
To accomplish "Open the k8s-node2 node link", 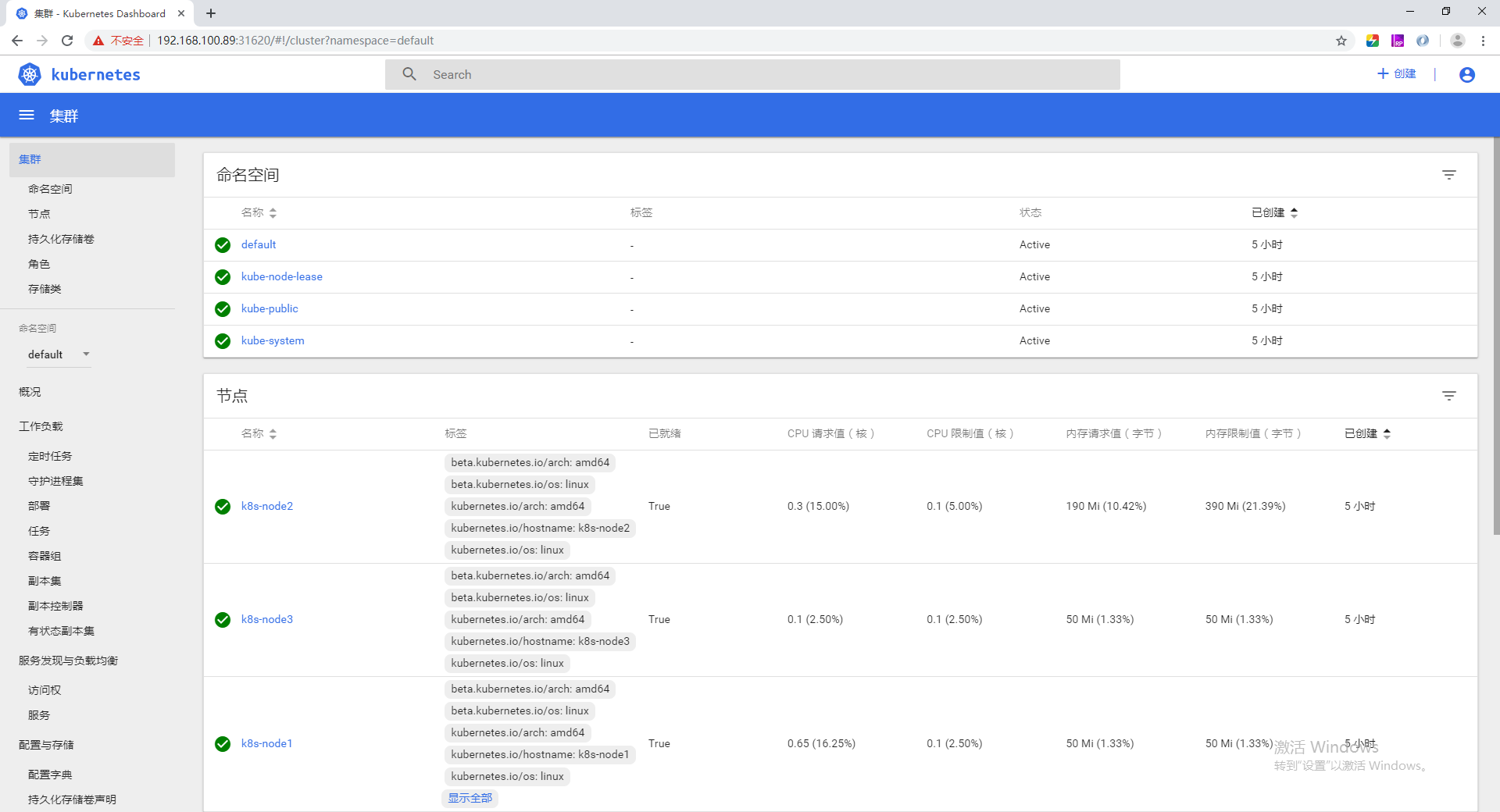I will [x=267, y=506].
